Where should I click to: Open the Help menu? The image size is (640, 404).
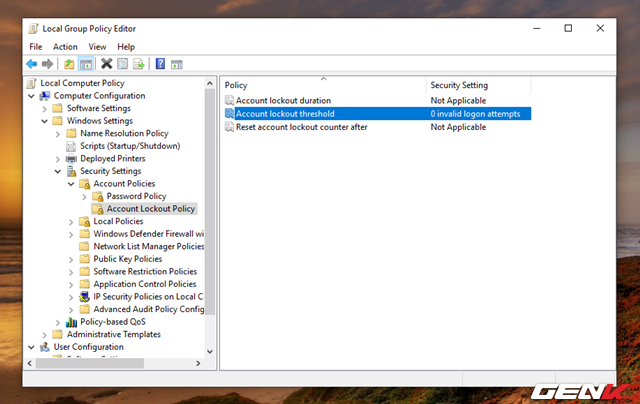pos(126,47)
